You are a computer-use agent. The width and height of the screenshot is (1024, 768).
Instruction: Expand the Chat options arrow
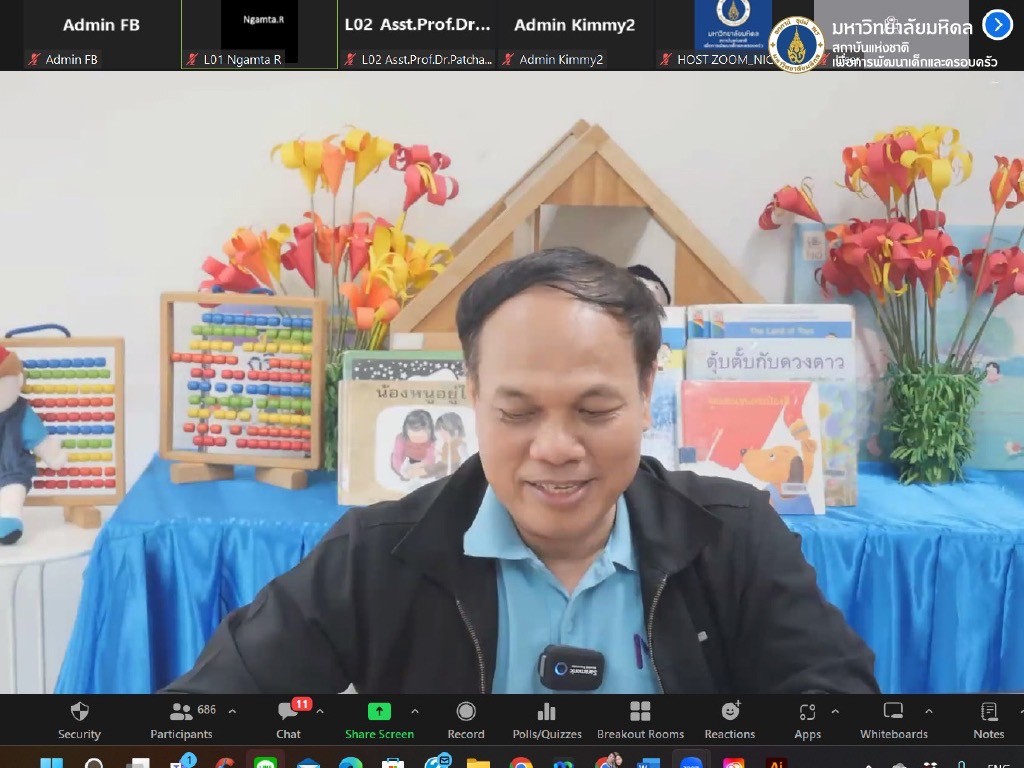320,712
